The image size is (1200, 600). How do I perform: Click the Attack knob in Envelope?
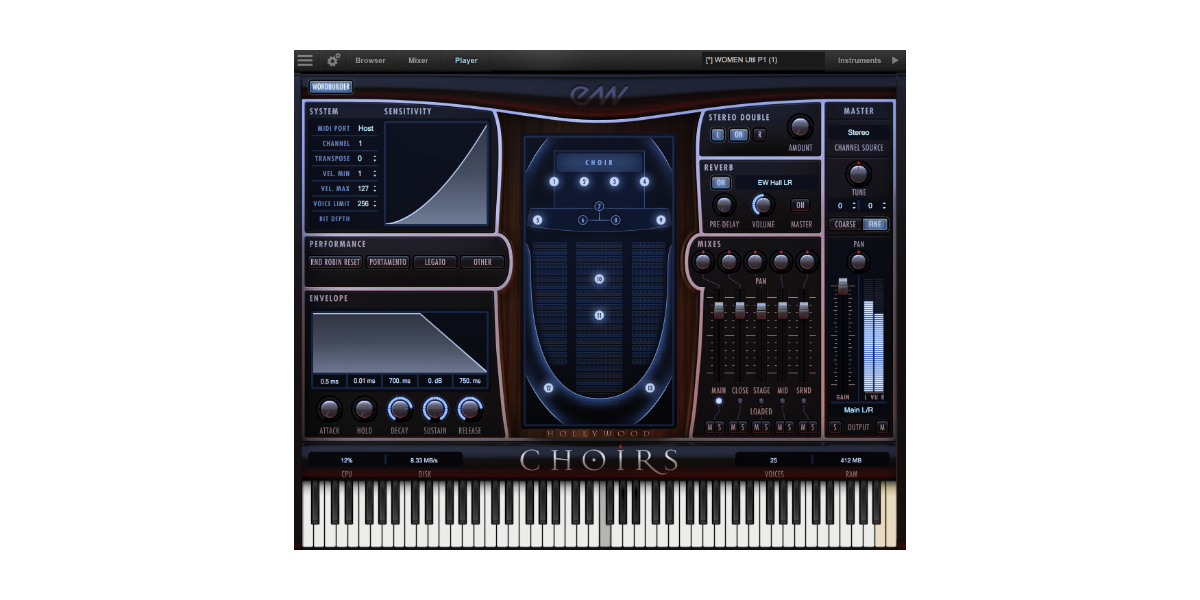[329, 409]
